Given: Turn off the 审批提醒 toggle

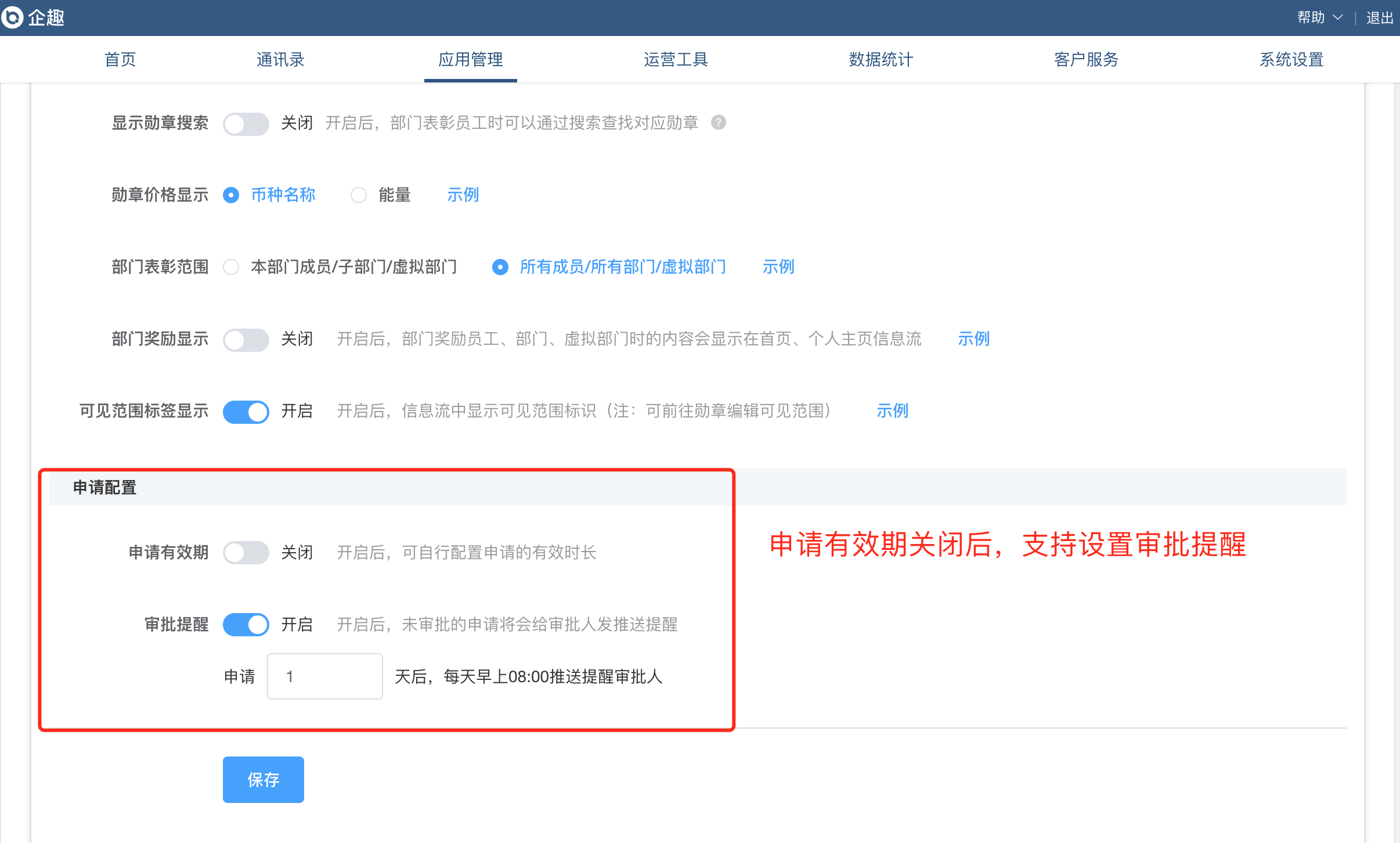Looking at the screenshot, I should [x=246, y=625].
